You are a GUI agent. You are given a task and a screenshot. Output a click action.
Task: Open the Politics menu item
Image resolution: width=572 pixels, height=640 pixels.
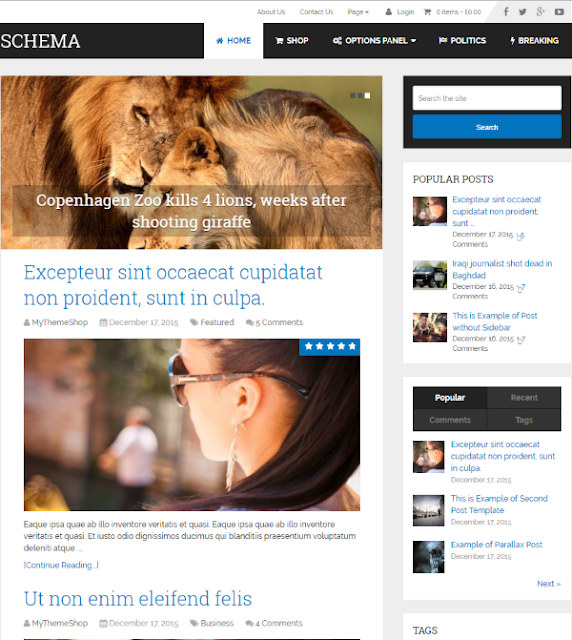(x=462, y=41)
